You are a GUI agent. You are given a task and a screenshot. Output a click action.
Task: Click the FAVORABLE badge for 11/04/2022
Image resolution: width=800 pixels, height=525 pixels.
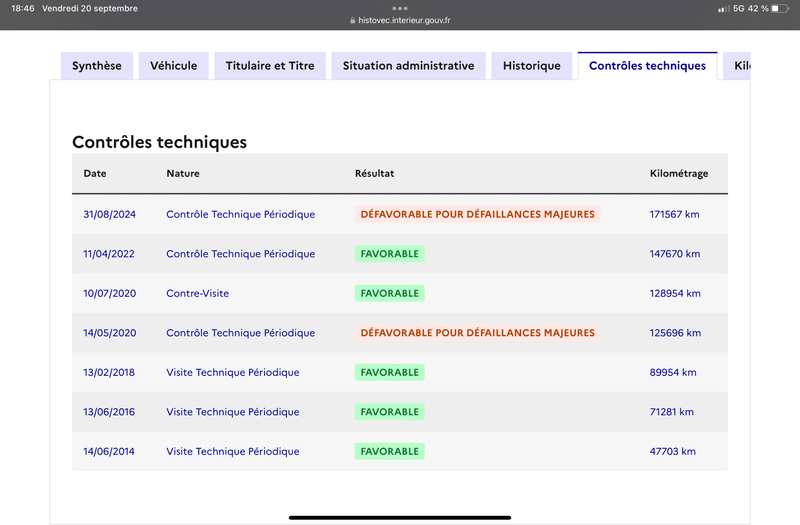point(390,254)
